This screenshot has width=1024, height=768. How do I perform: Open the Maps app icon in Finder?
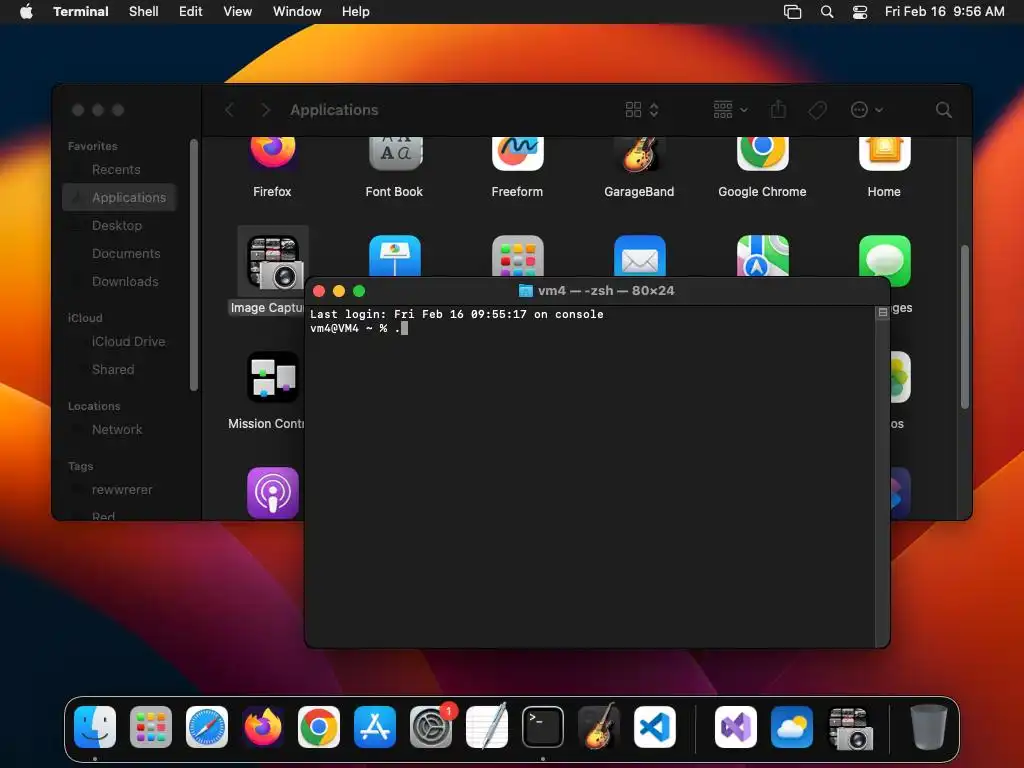tap(762, 256)
